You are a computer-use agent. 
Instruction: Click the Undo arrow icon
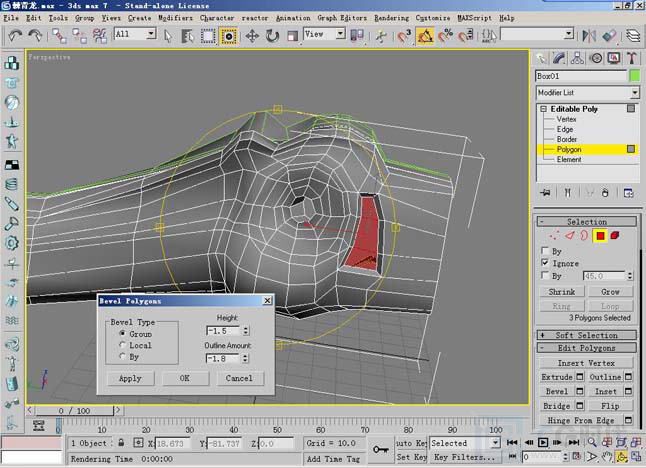(15, 36)
